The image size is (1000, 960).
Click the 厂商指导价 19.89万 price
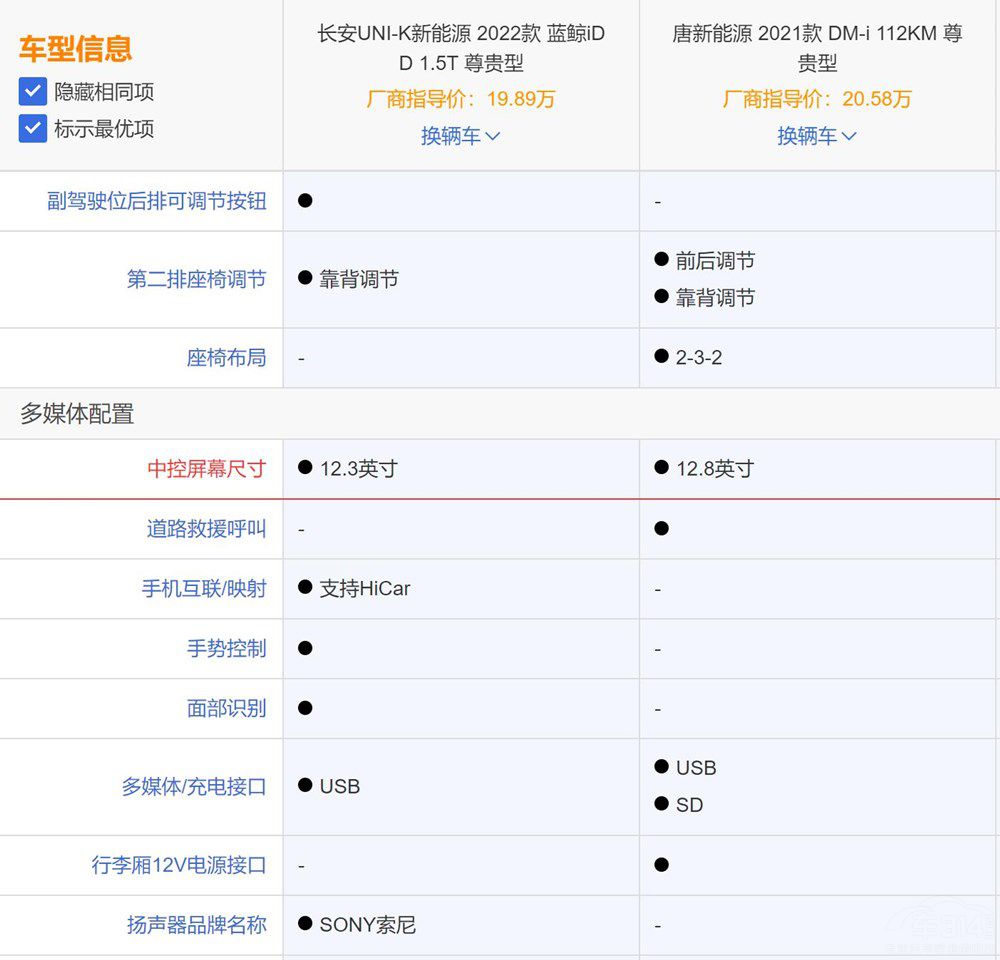pos(461,99)
